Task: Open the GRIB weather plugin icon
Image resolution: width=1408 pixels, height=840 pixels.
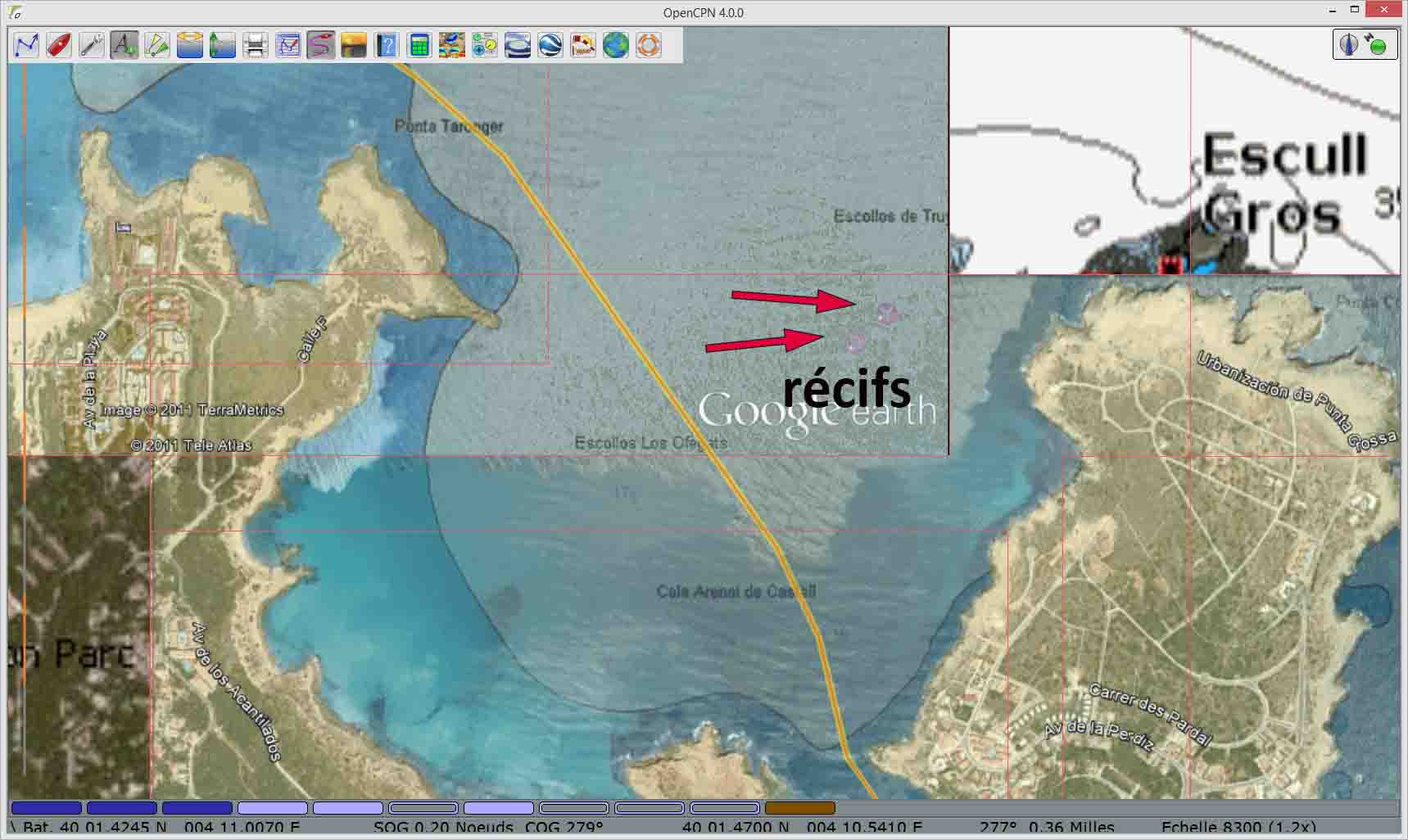Action: click(452, 45)
